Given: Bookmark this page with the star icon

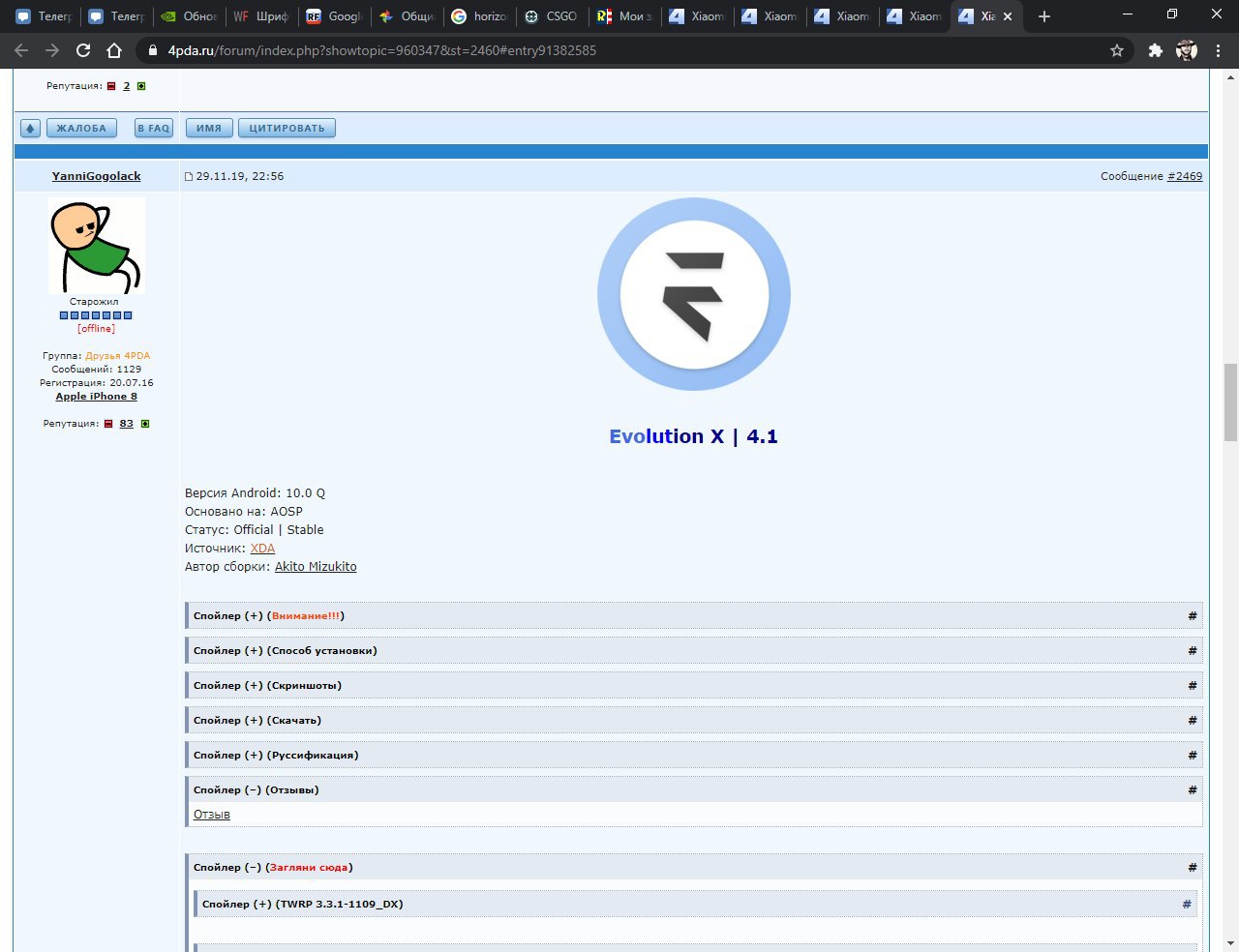Looking at the screenshot, I should 1117,50.
